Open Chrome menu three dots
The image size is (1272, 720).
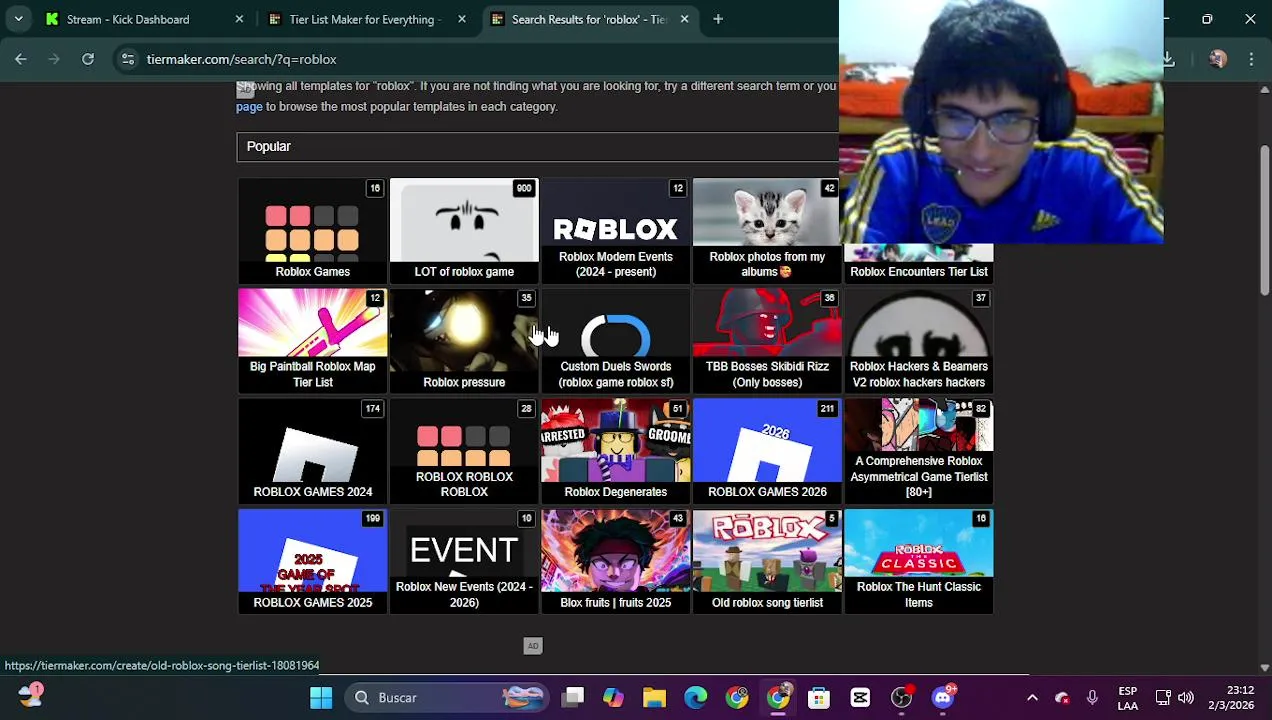1251,60
